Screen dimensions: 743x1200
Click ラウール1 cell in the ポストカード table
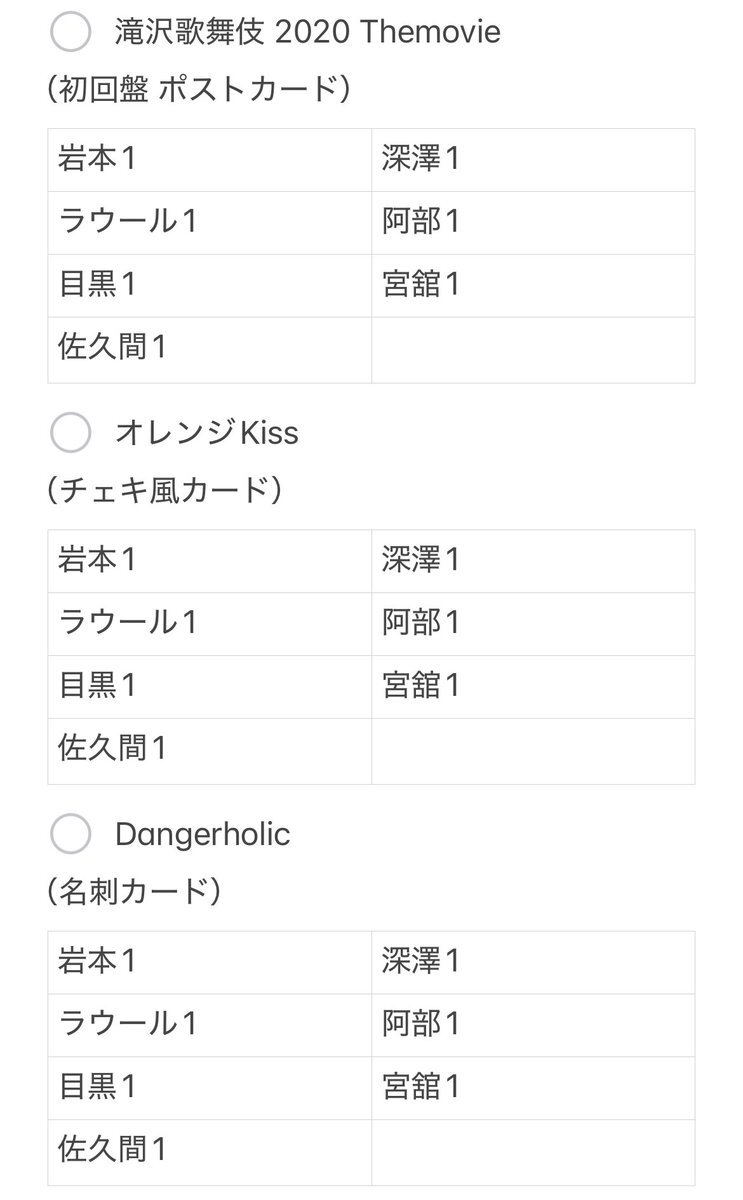pos(210,223)
